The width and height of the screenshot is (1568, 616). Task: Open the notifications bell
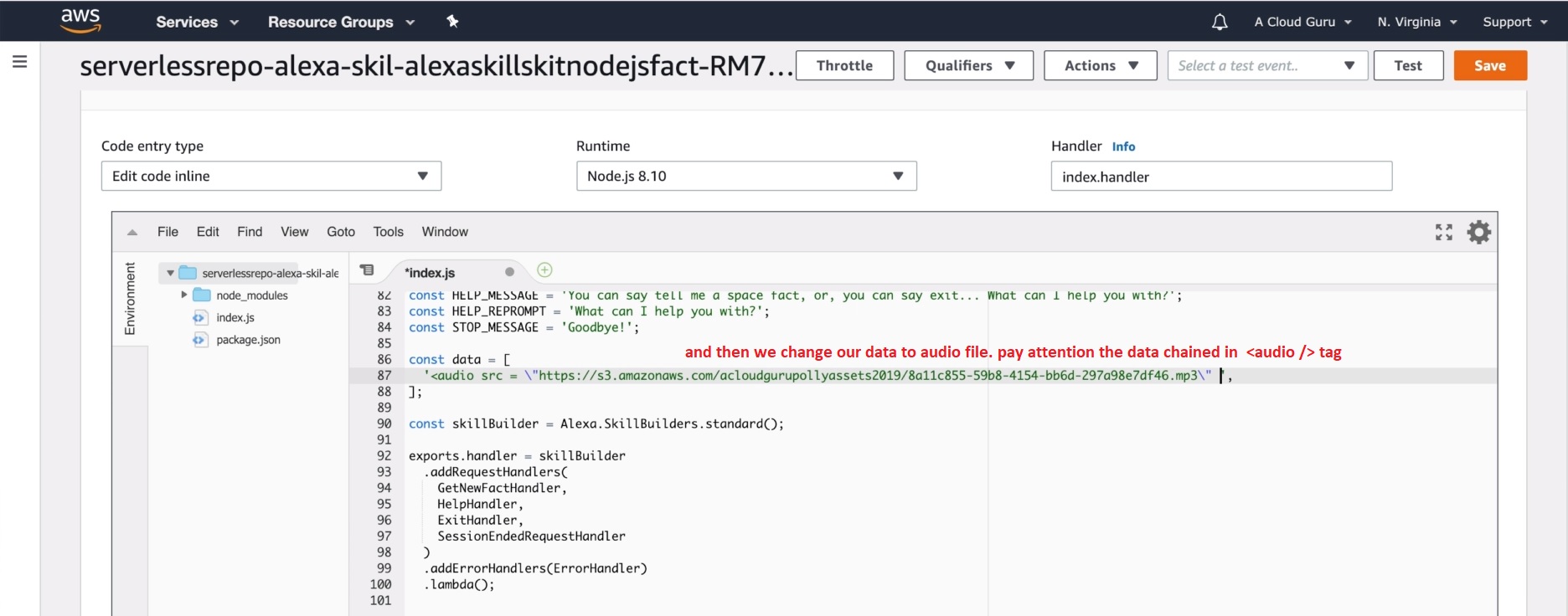[1220, 22]
